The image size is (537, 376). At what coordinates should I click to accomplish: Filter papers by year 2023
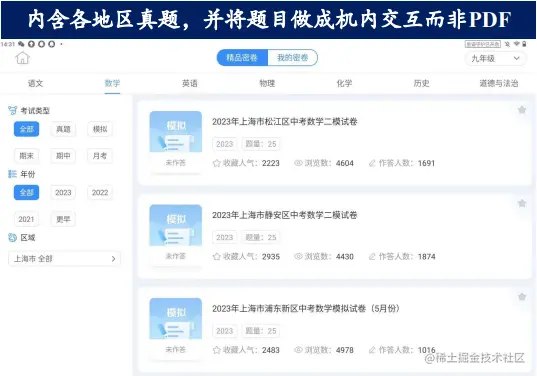[63, 192]
